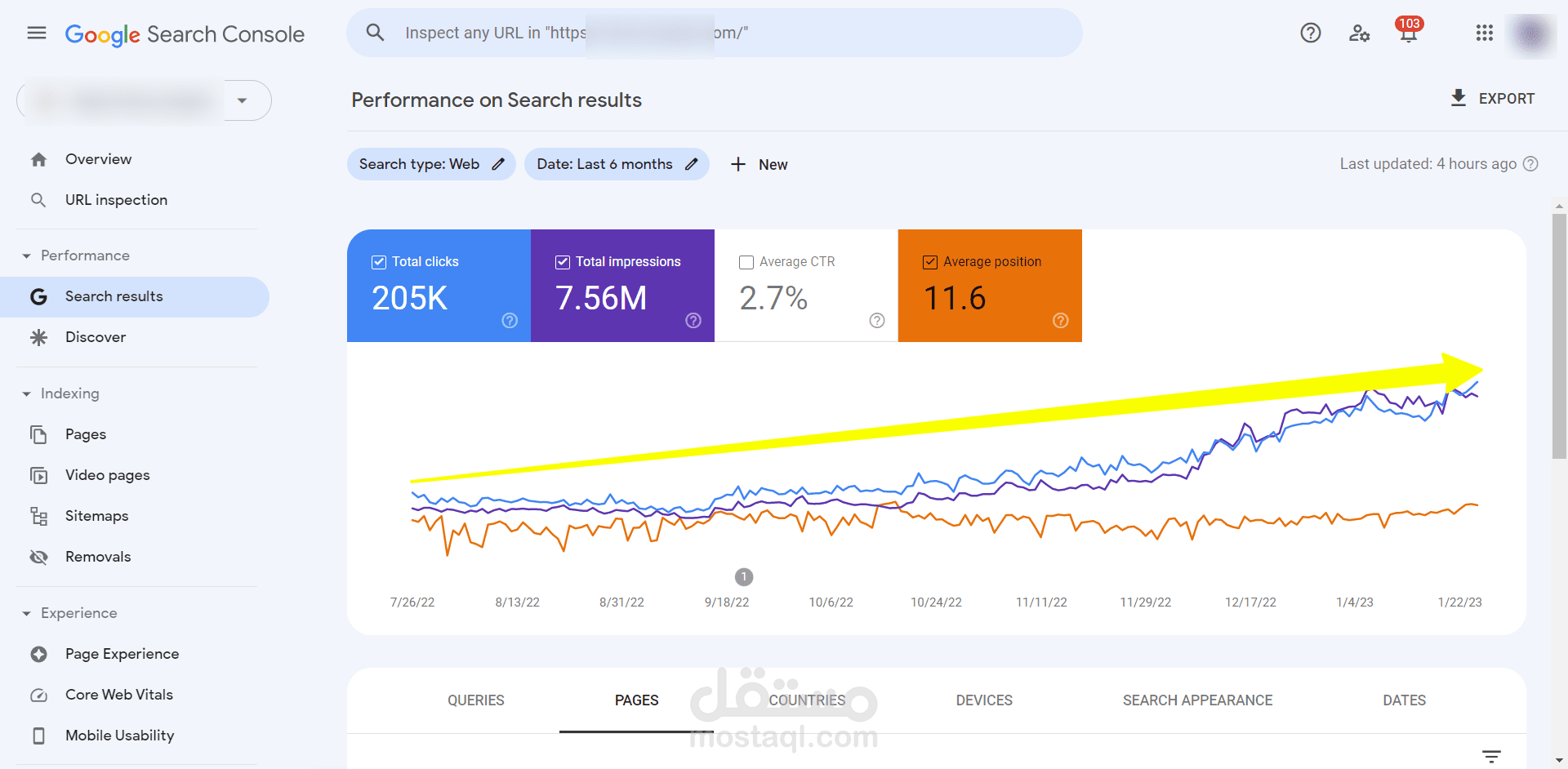Click plus icon to add new filter
The image size is (1568, 769).
[x=738, y=164]
